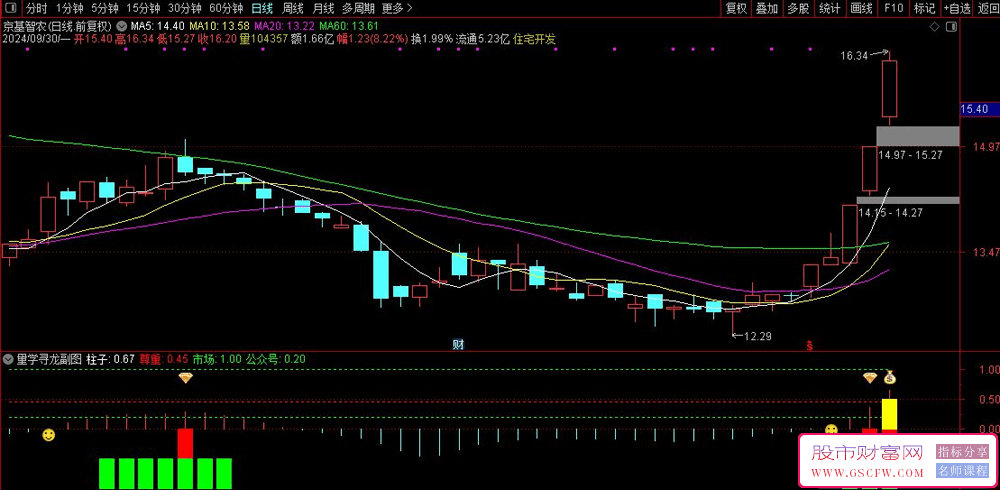Collapse the 里学寻龙副图 indicator arrow
The width and height of the screenshot is (1000, 490).
[8, 359]
